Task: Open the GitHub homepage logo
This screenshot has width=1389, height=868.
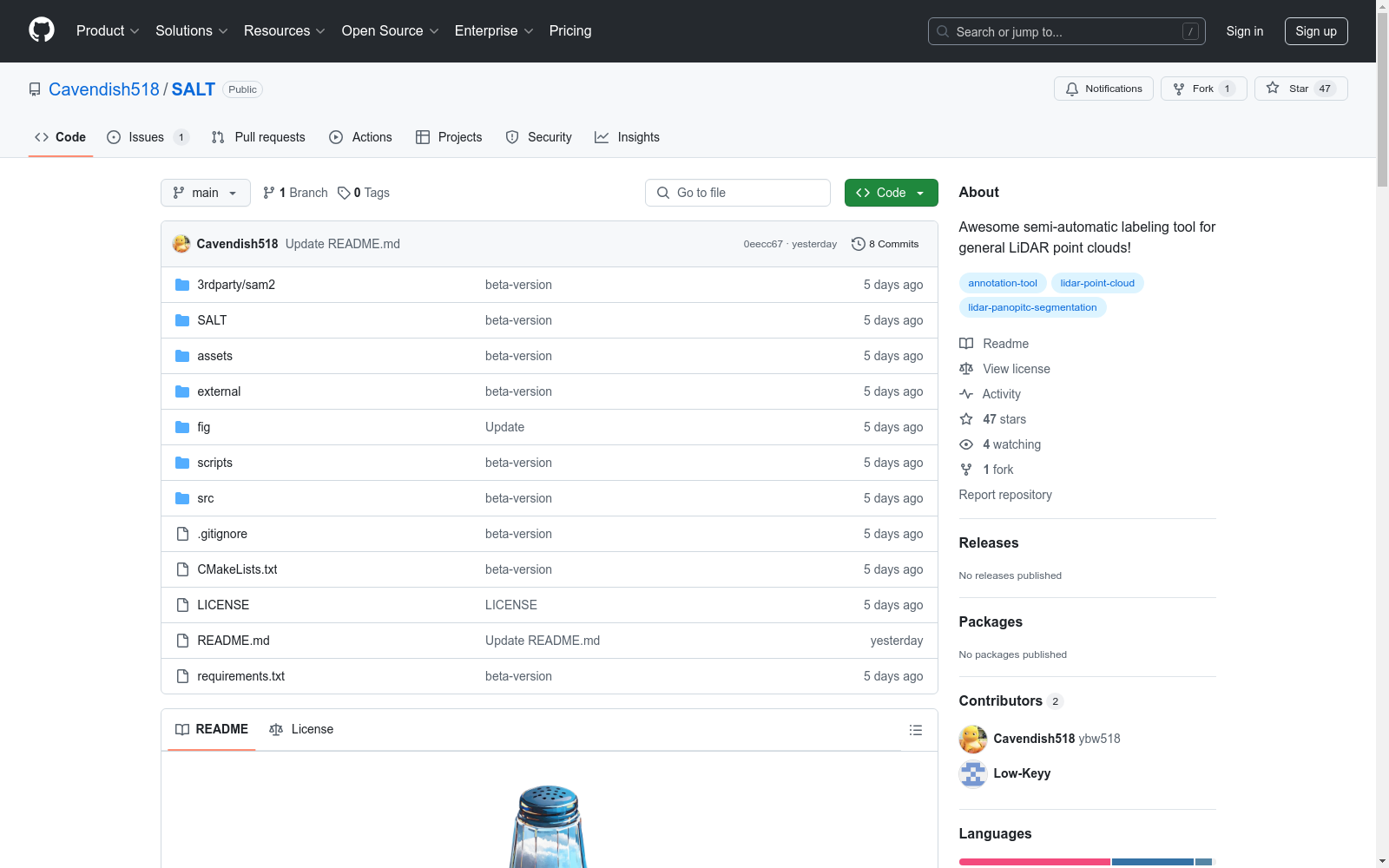Action: click(x=42, y=30)
